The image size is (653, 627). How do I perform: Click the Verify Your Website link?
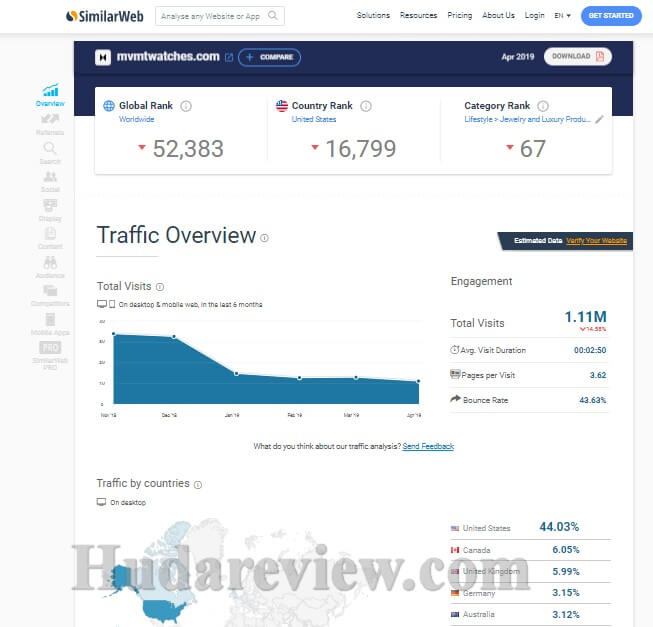click(596, 241)
